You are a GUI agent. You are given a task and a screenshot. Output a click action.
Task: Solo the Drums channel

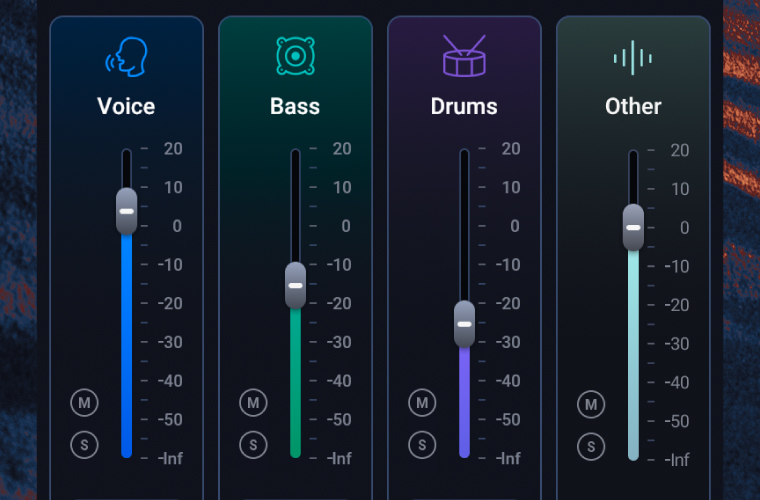(x=422, y=445)
